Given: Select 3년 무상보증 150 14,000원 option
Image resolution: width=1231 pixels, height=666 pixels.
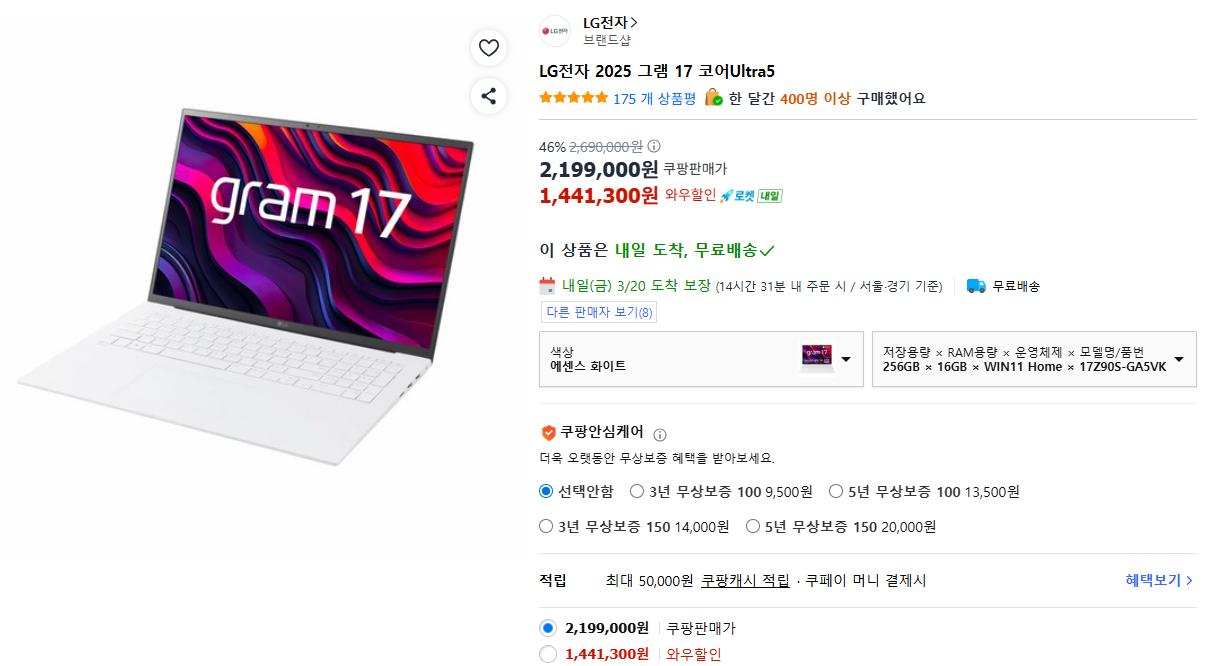Looking at the screenshot, I should coord(634,526).
